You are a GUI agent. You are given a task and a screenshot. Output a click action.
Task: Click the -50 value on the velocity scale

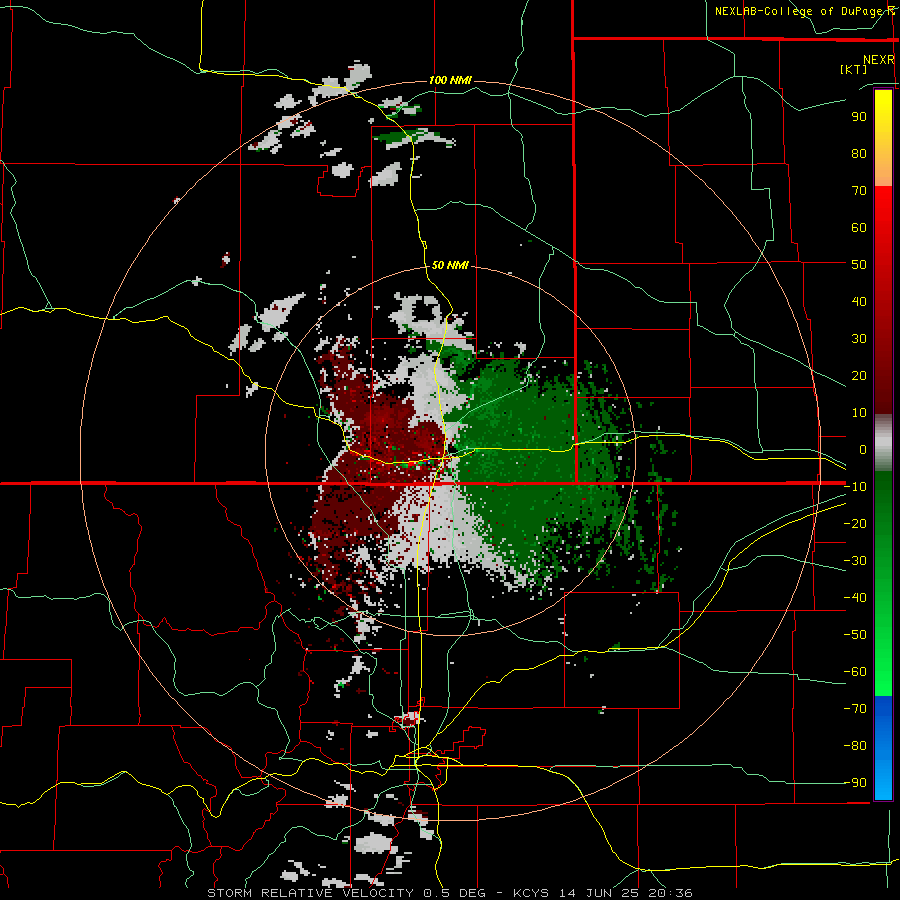[x=855, y=635]
